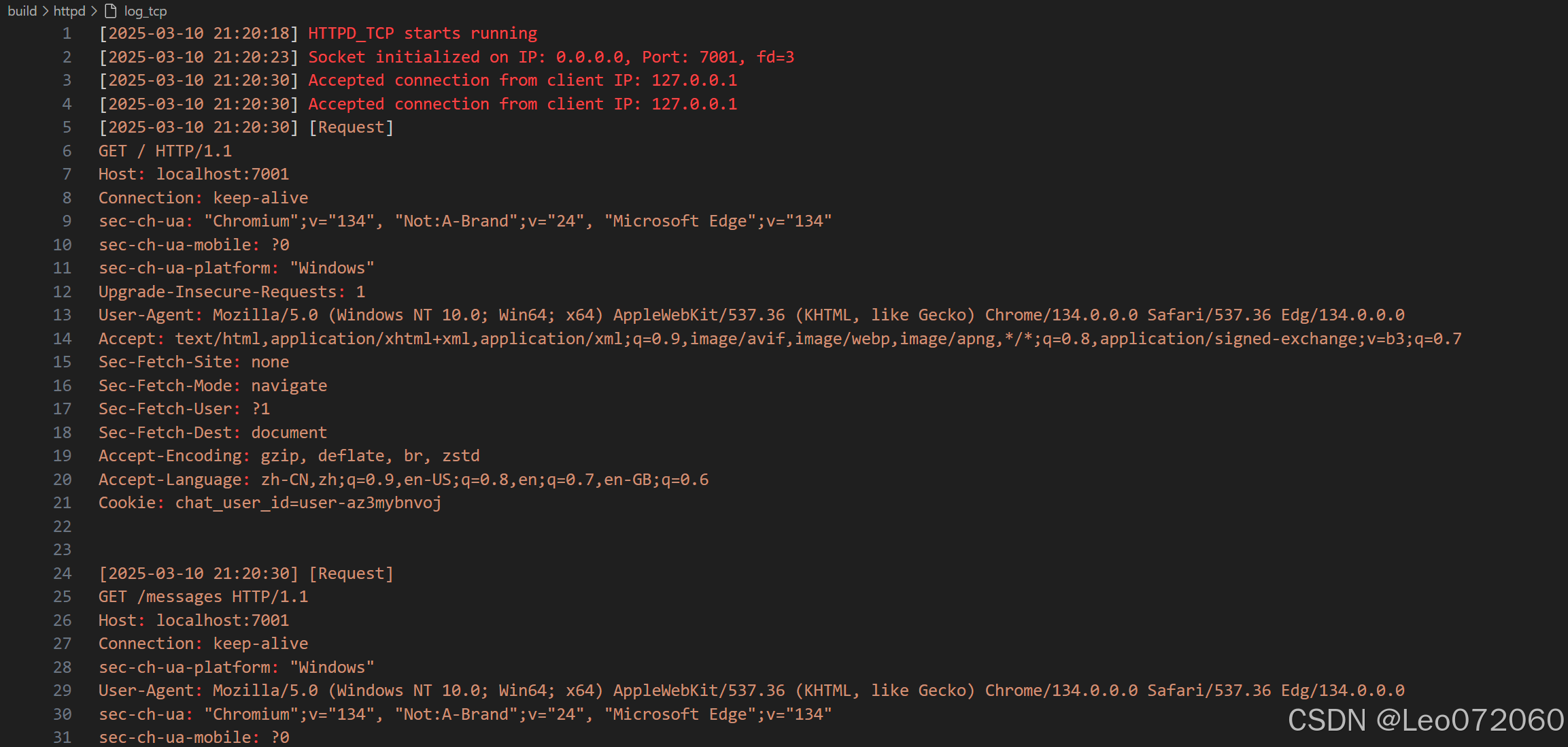
Task: Select line number 24 in the gutter
Action: coord(62,574)
